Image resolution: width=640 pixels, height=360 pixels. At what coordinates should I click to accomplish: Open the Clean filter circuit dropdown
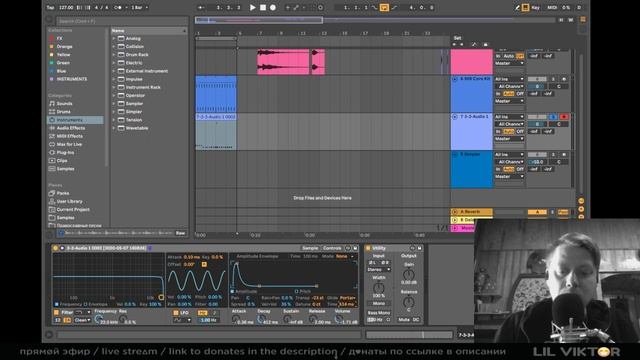point(82,320)
